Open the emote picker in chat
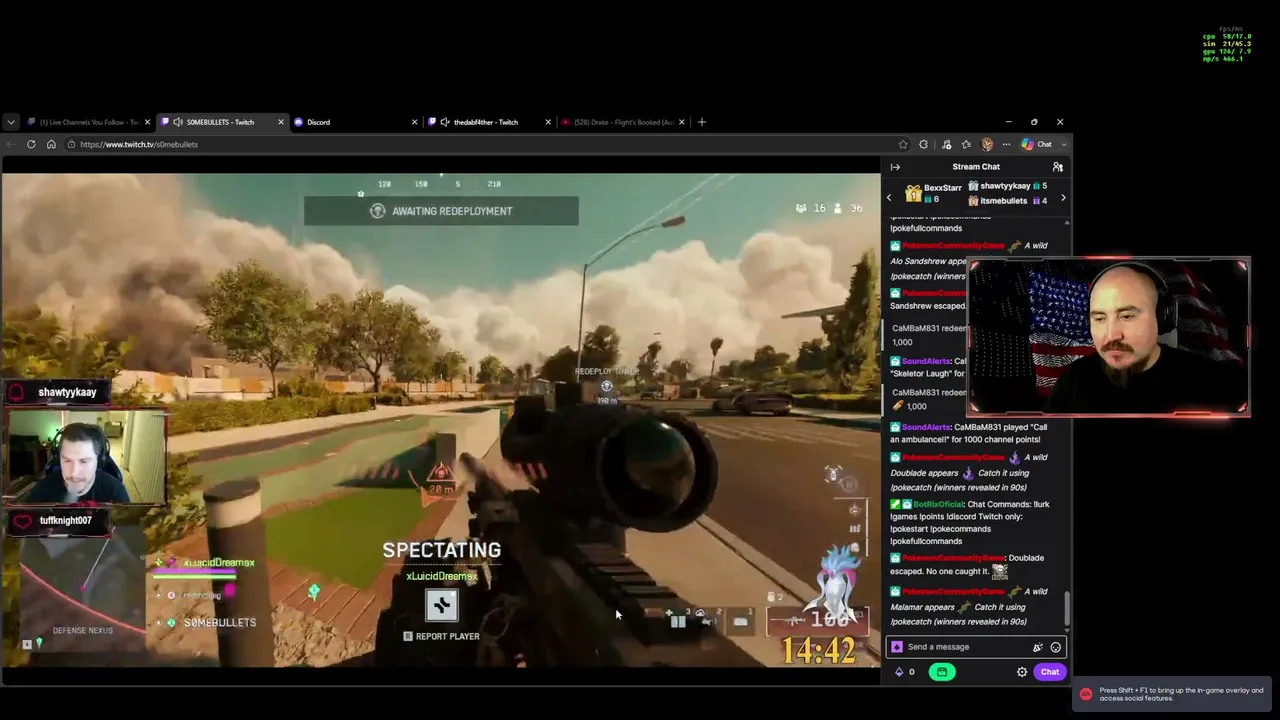This screenshot has height=720, width=1280. coord(1055,647)
